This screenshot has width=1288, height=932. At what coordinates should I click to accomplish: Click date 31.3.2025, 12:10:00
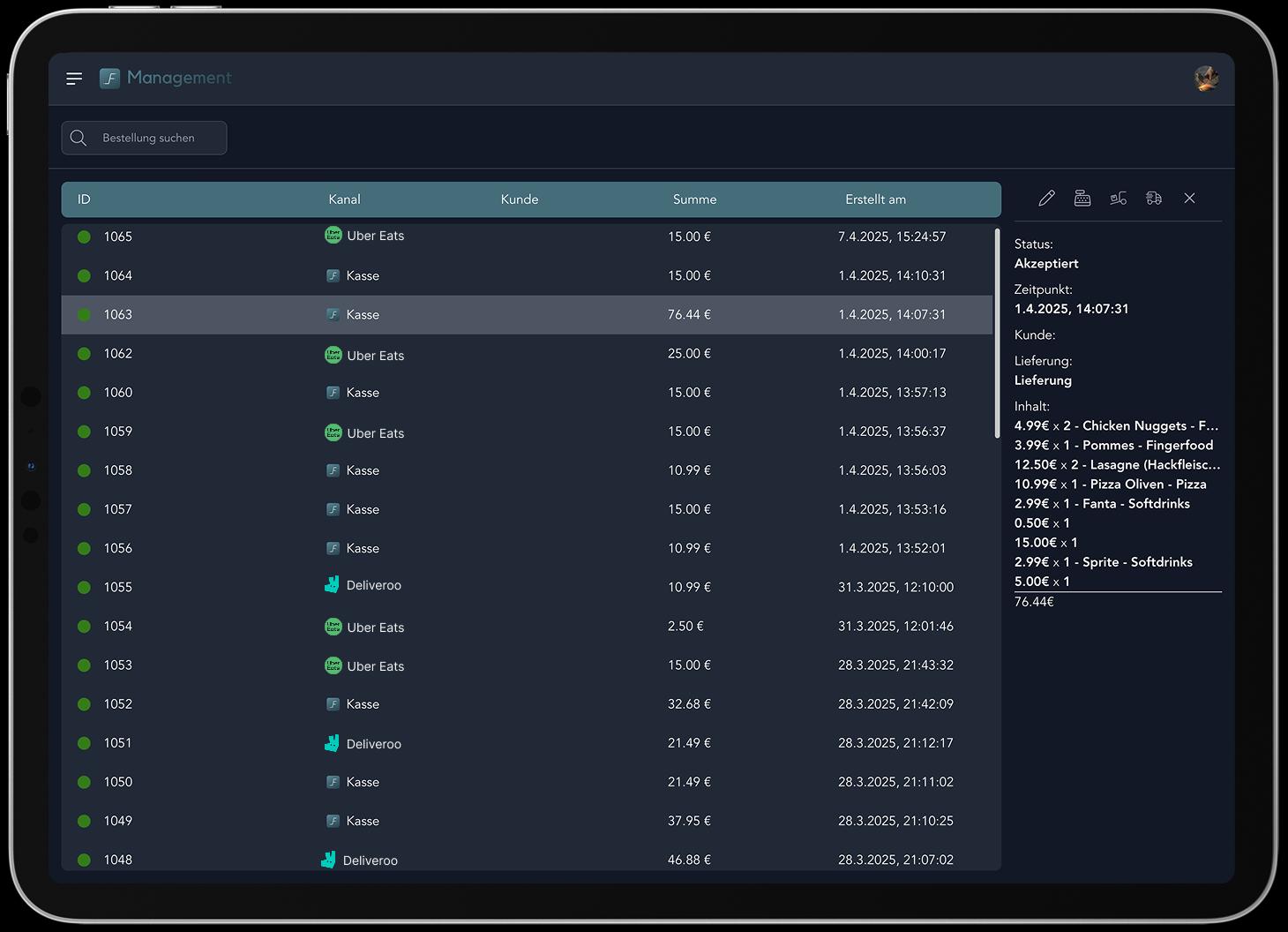coord(895,587)
